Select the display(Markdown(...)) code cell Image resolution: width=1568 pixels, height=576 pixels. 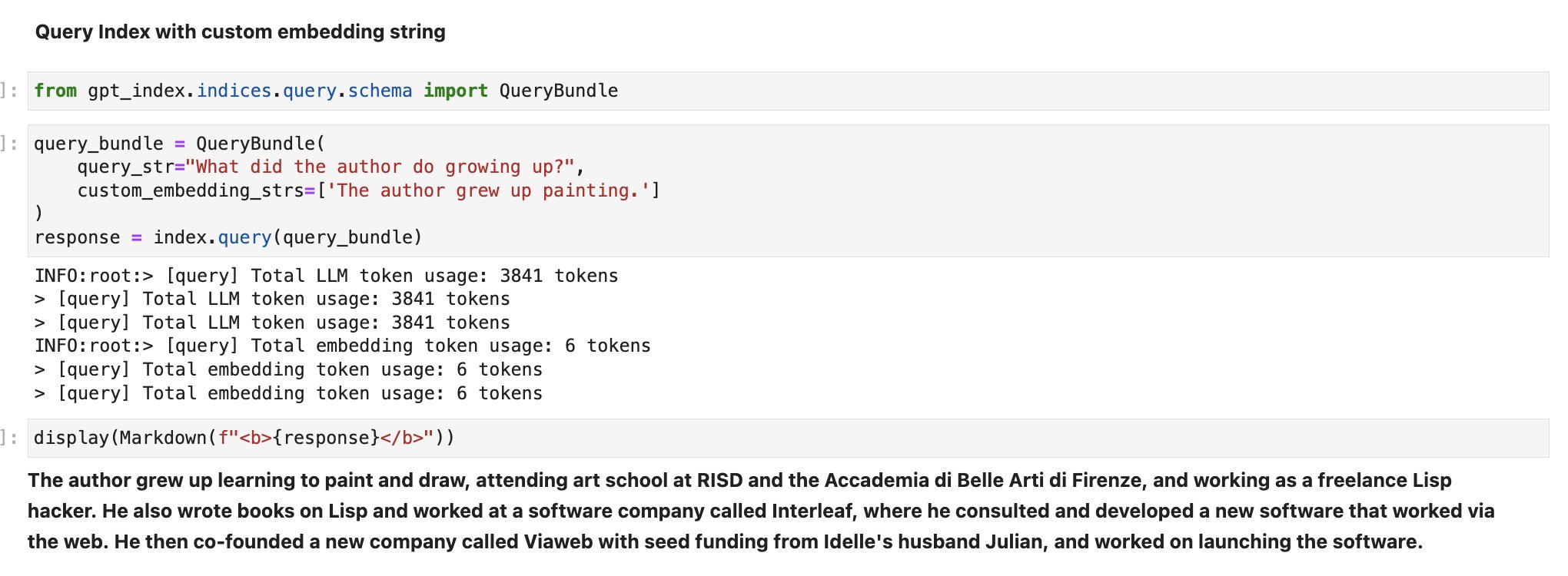[788, 439]
